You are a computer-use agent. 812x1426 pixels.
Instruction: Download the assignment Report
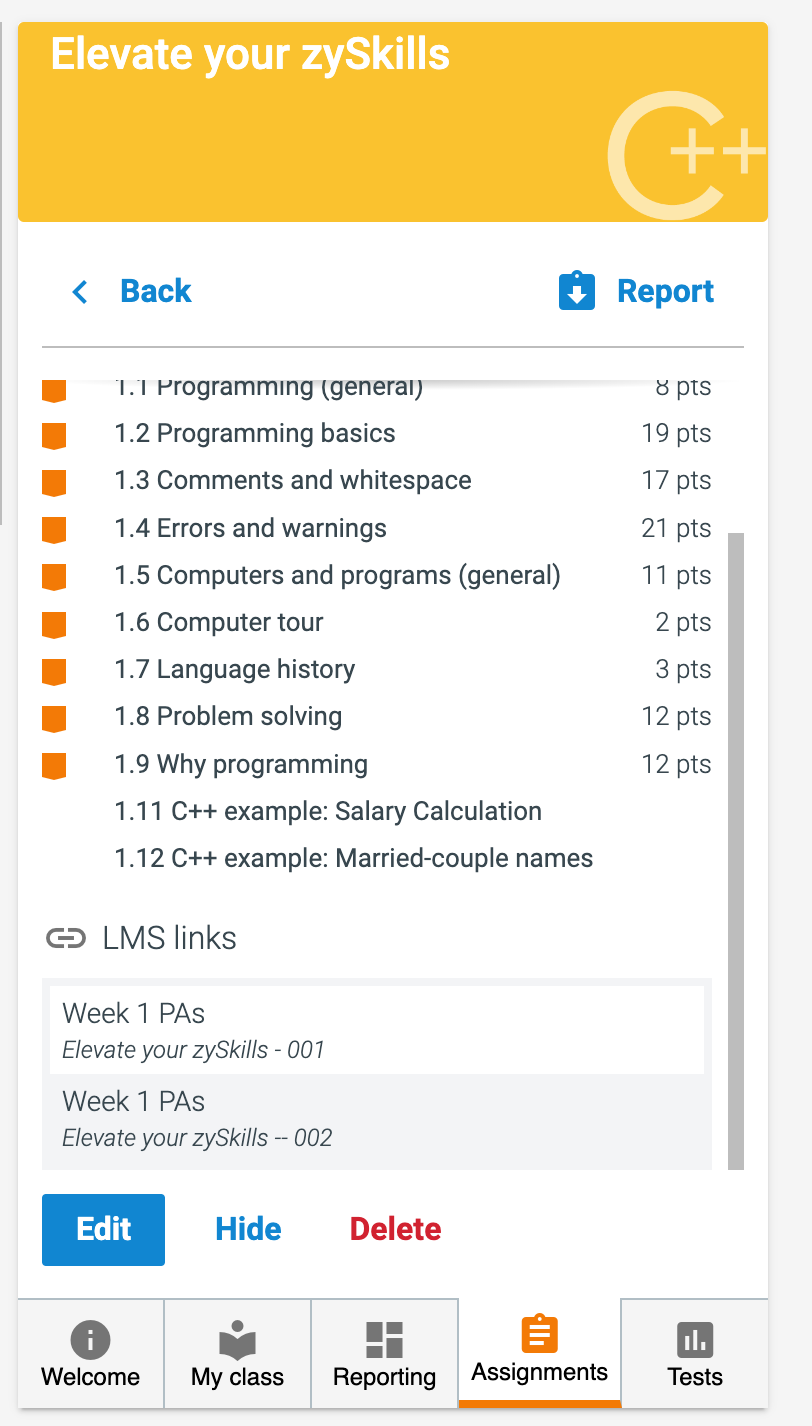pos(636,291)
